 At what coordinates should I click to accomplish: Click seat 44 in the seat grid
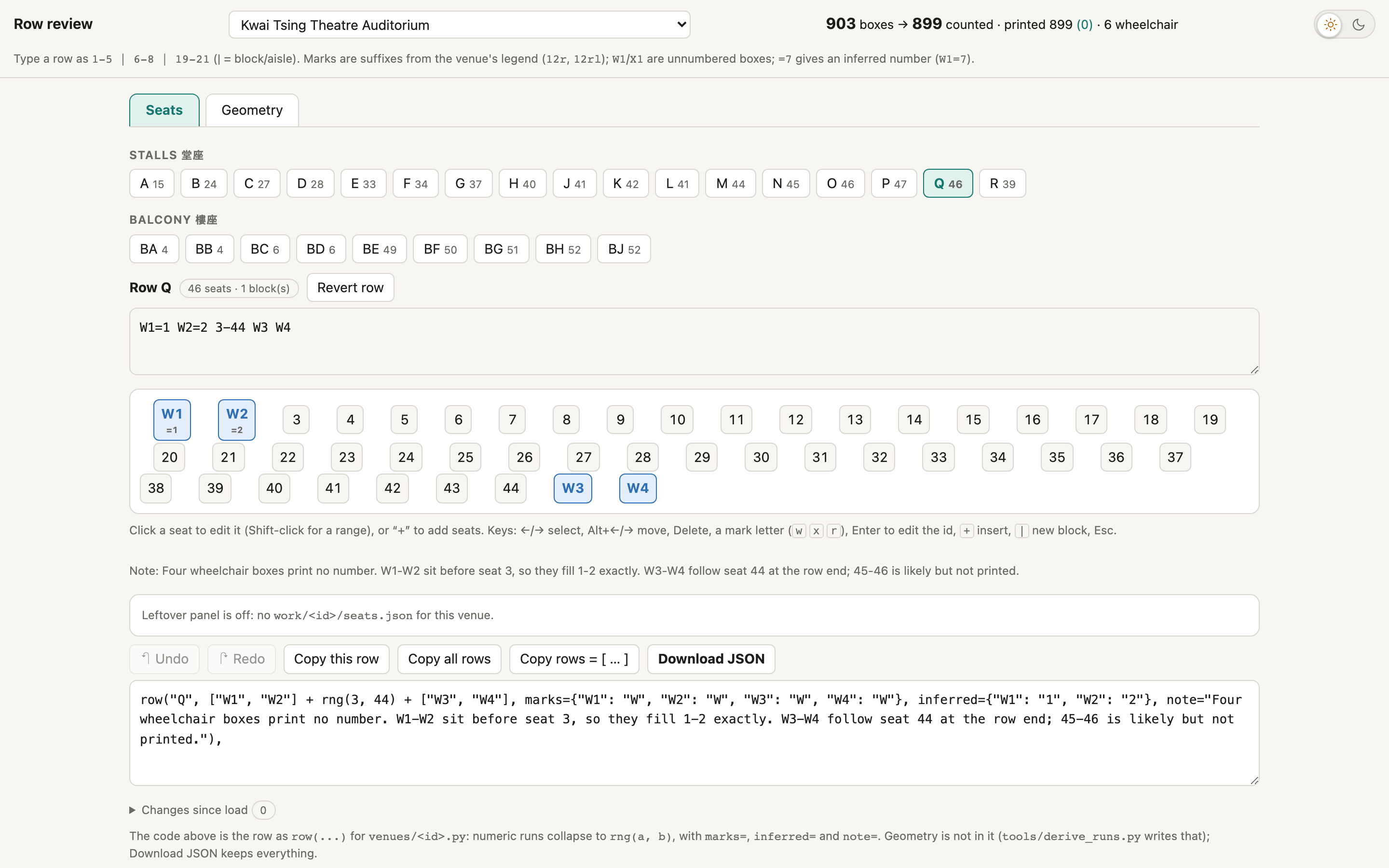[511, 488]
